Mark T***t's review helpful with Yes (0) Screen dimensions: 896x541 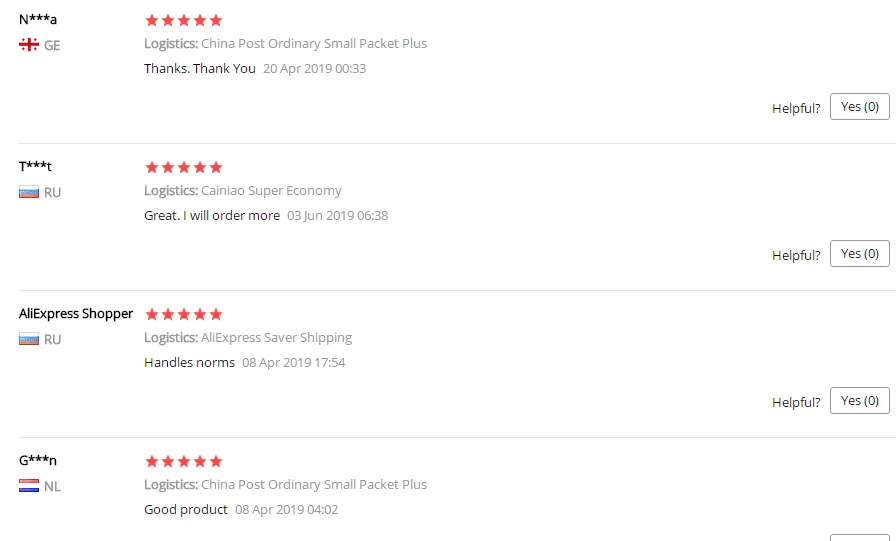coord(859,254)
